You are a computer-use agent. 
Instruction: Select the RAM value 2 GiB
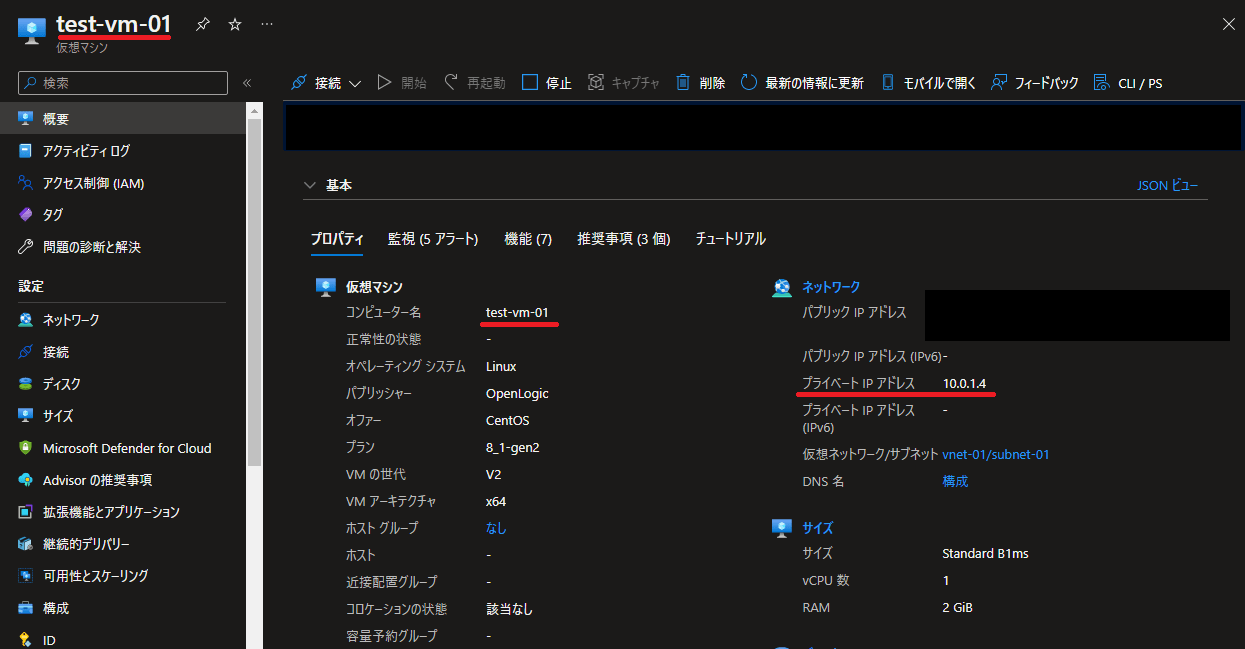click(x=957, y=607)
